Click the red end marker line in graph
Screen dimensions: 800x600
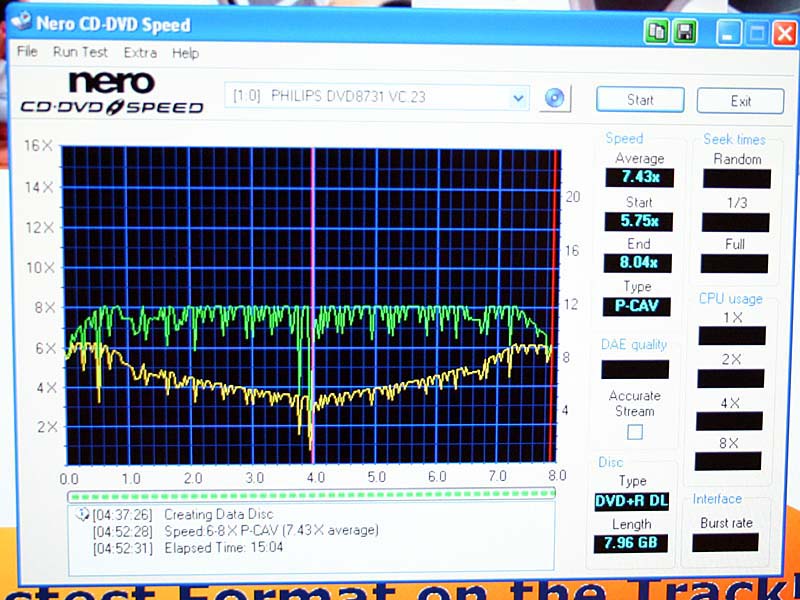(x=554, y=305)
